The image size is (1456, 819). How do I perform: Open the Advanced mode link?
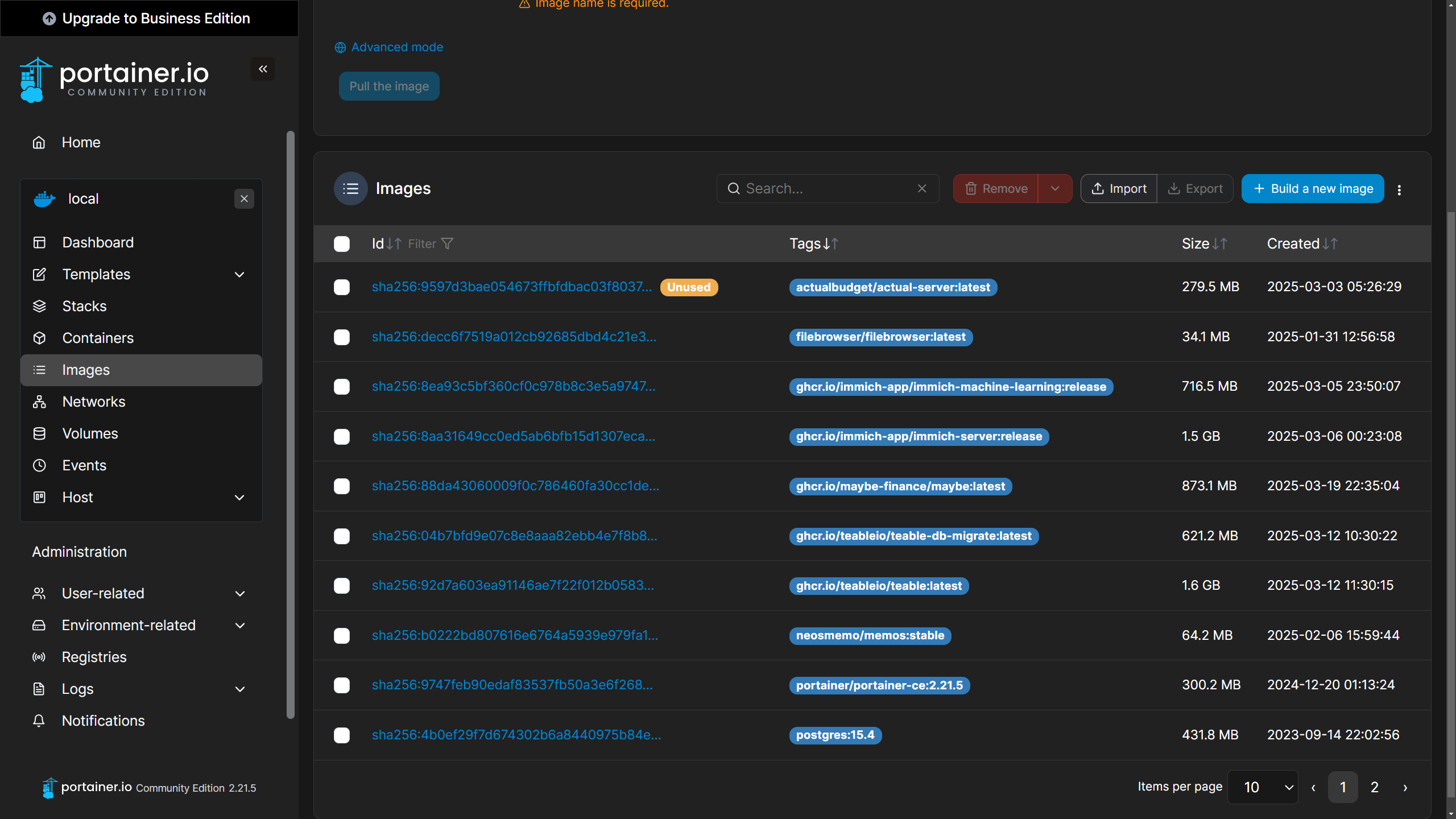[389, 47]
